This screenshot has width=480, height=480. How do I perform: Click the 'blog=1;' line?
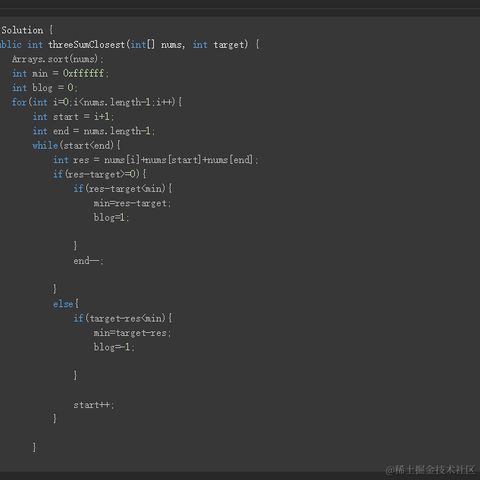click(111, 218)
